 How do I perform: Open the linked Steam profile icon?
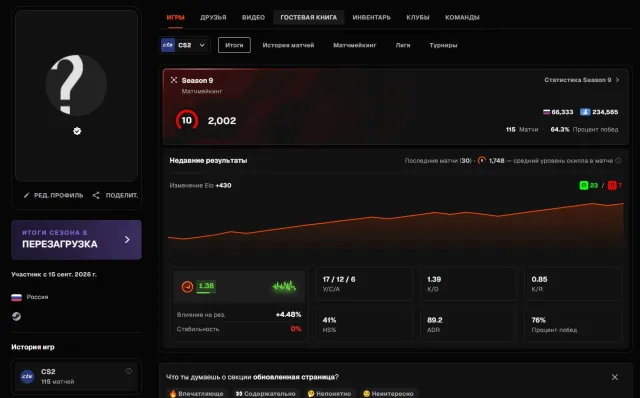[x=16, y=316]
